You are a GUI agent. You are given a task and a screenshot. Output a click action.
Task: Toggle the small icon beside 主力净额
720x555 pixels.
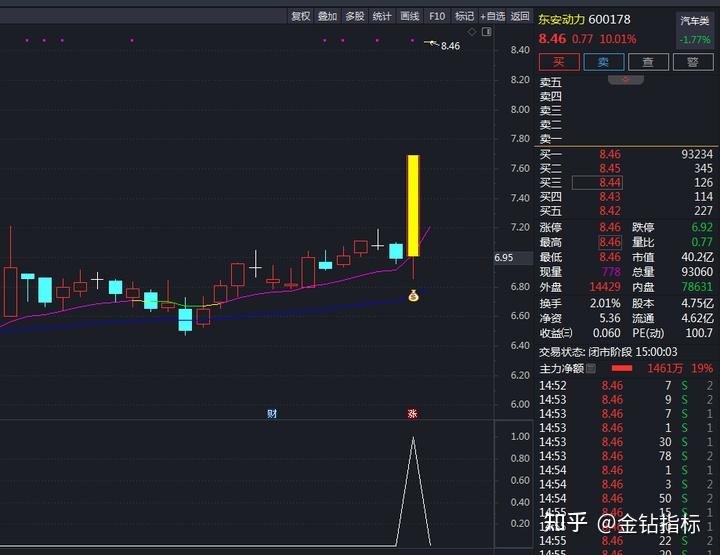click(x=591, y=368)
